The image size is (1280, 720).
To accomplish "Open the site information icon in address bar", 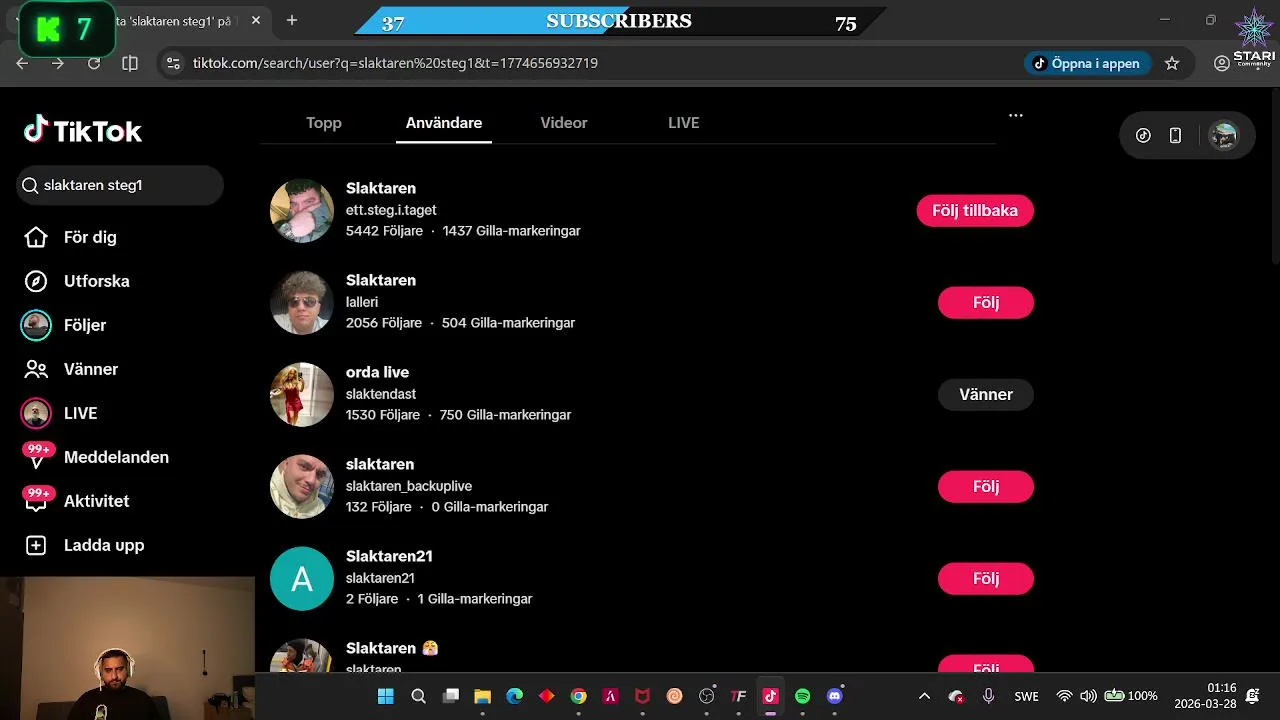I will pyautogui.click(x=173, y=63).
